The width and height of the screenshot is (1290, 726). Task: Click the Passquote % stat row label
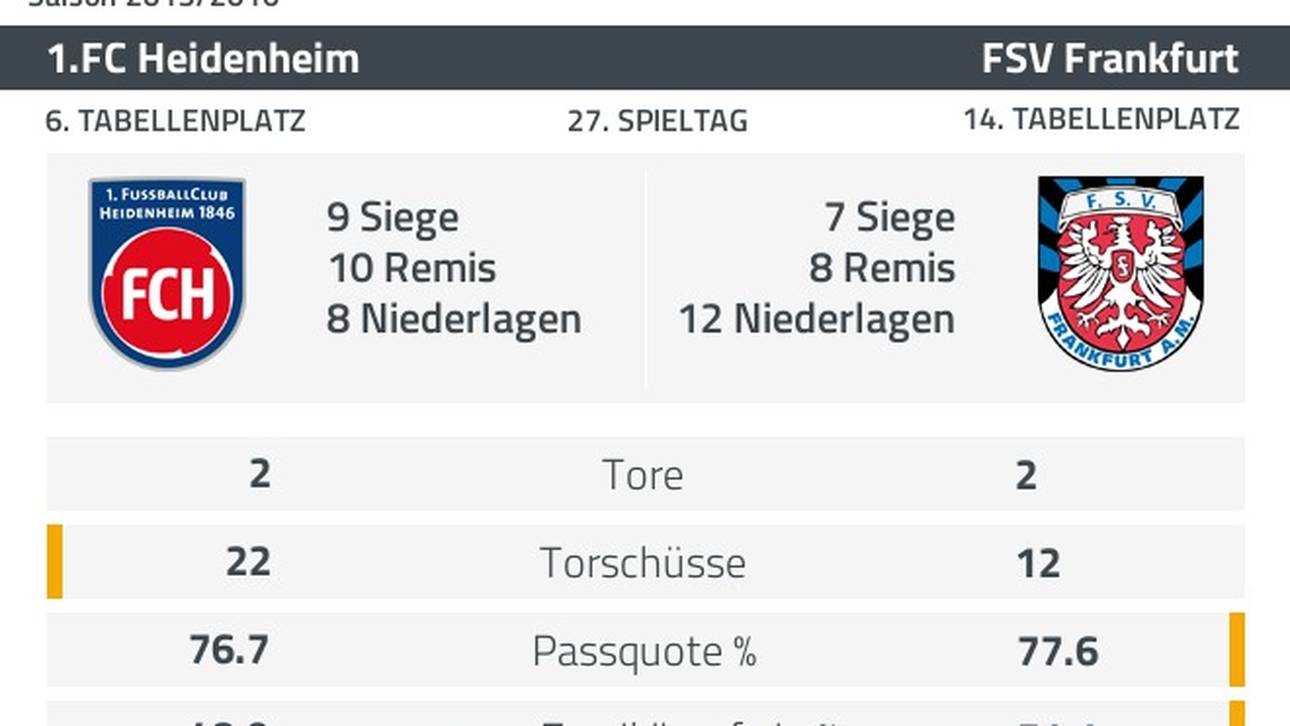click(644, 651)
